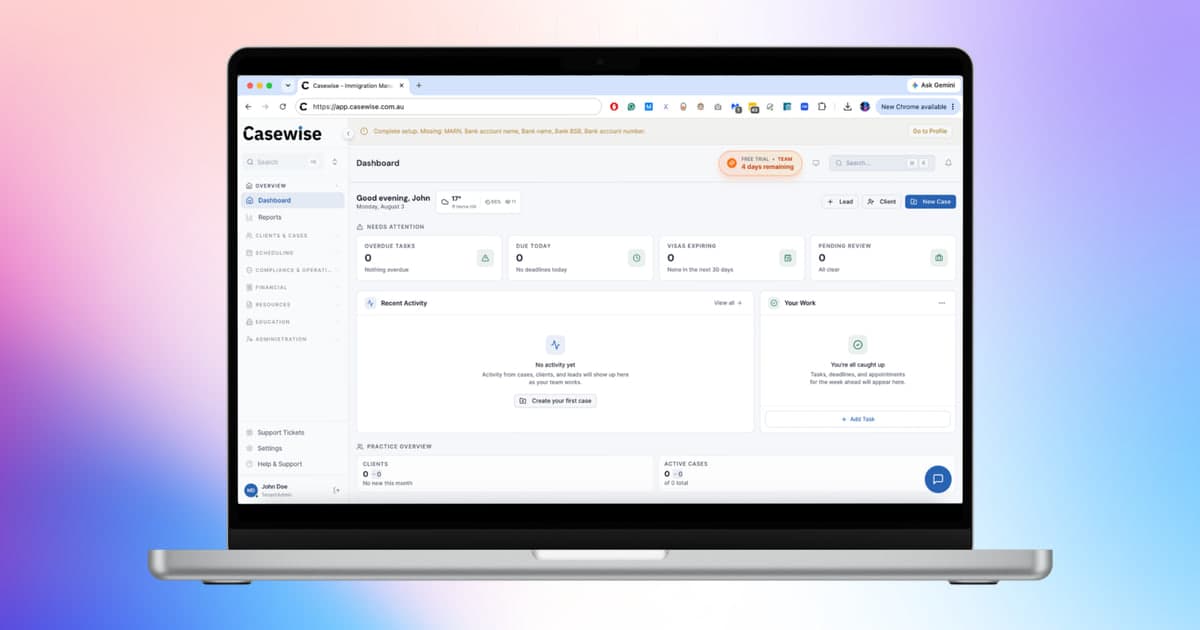This screenshot has height=630, width=1200.
Task: Click the 'Good evening, John' greeting
Action: click(x=393, y=198)
